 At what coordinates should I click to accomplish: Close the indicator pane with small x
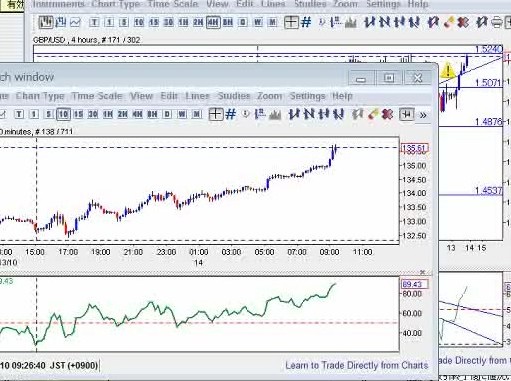[x=422, y=272]
